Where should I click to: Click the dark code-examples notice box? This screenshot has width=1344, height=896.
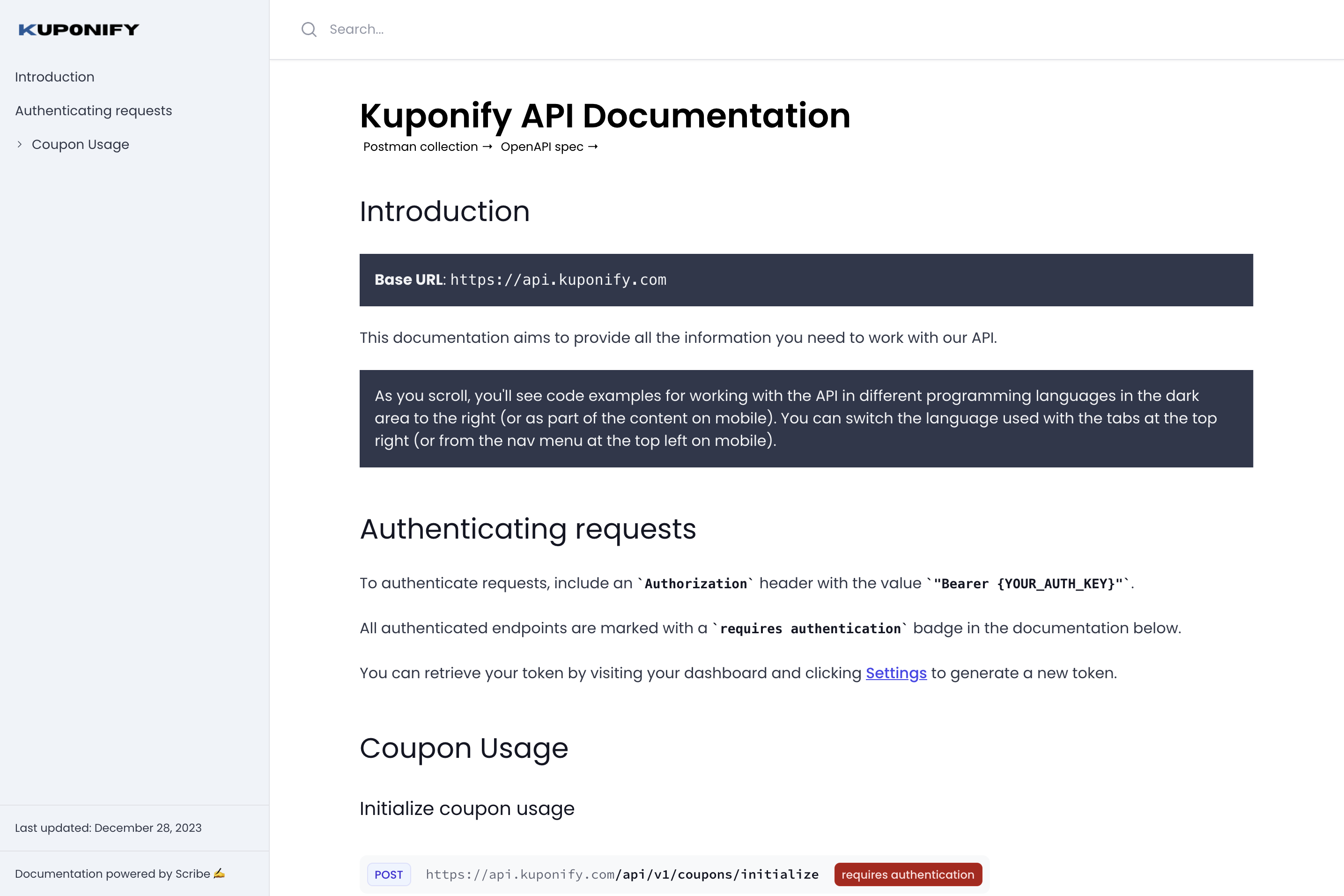(806, 419)
